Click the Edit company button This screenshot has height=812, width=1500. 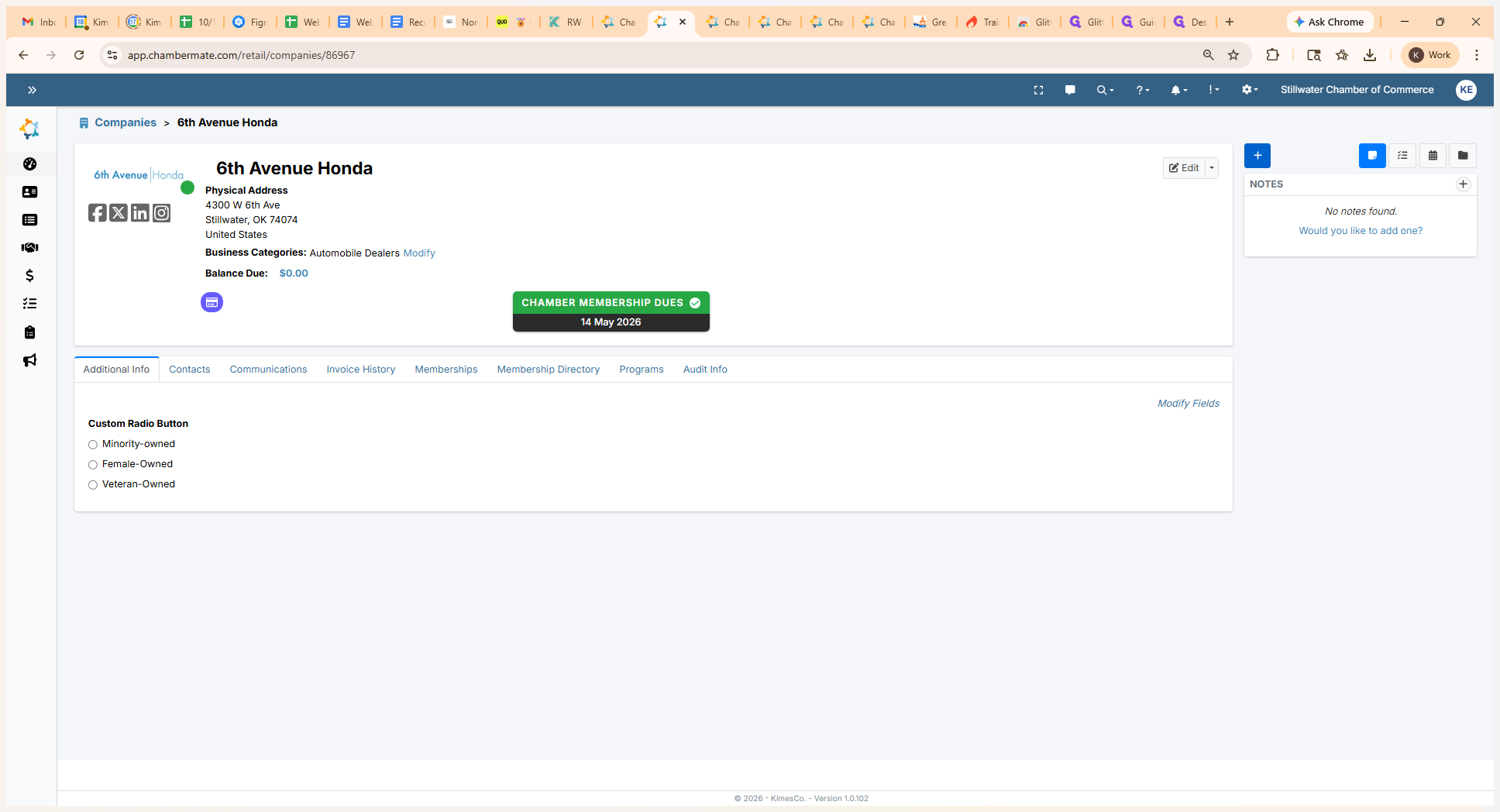coord(1184,168)
